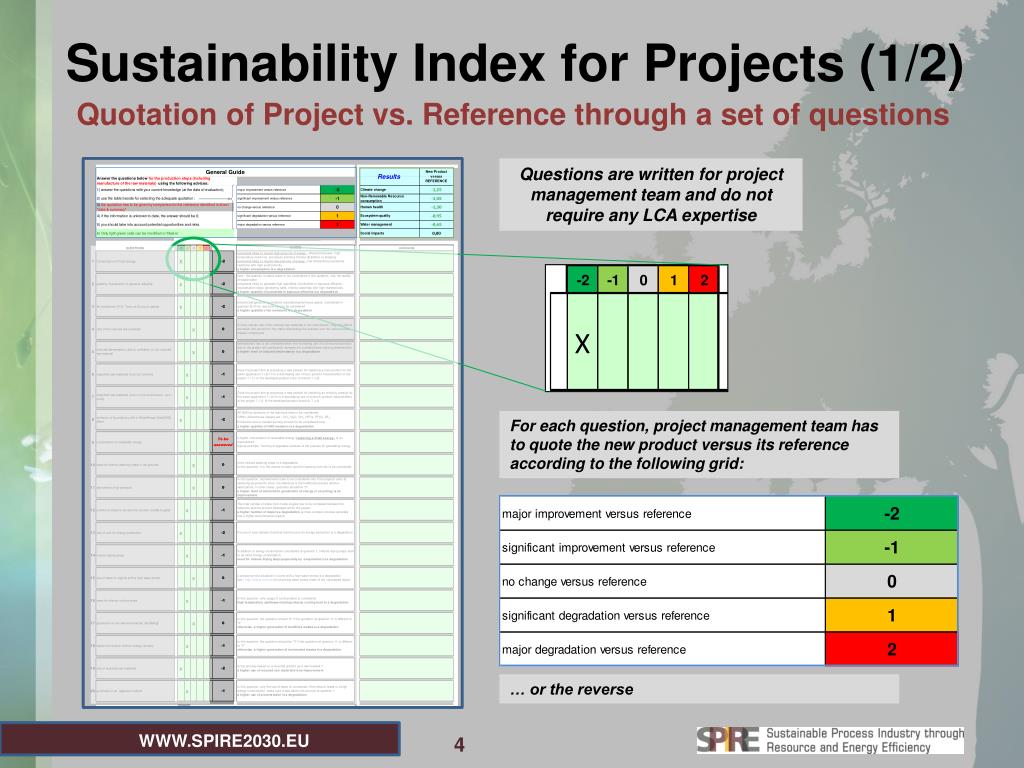This screenshot has height=768, width=1024.
Task: Click the 0 header in the enlarged quotation grid
Action: pyautogui.click(x=643, y=280)
